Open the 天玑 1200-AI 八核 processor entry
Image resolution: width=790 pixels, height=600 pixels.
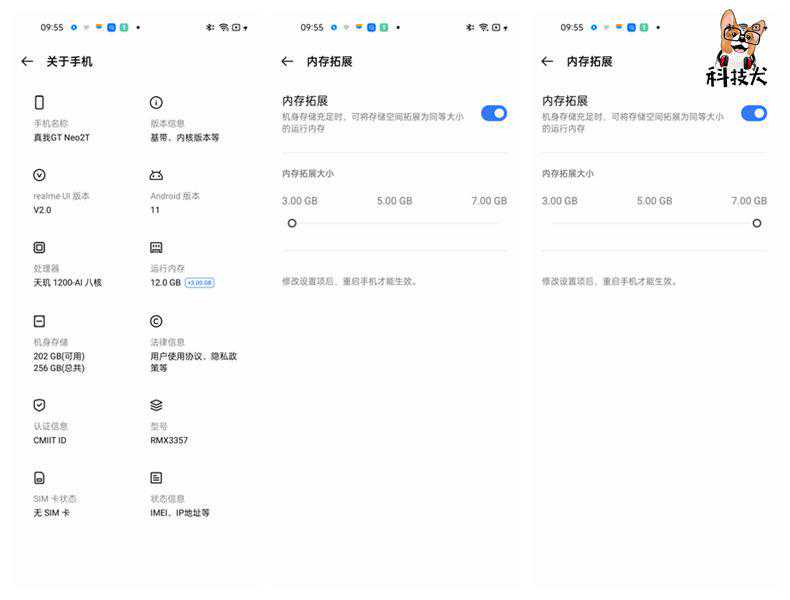pos(68,283)
